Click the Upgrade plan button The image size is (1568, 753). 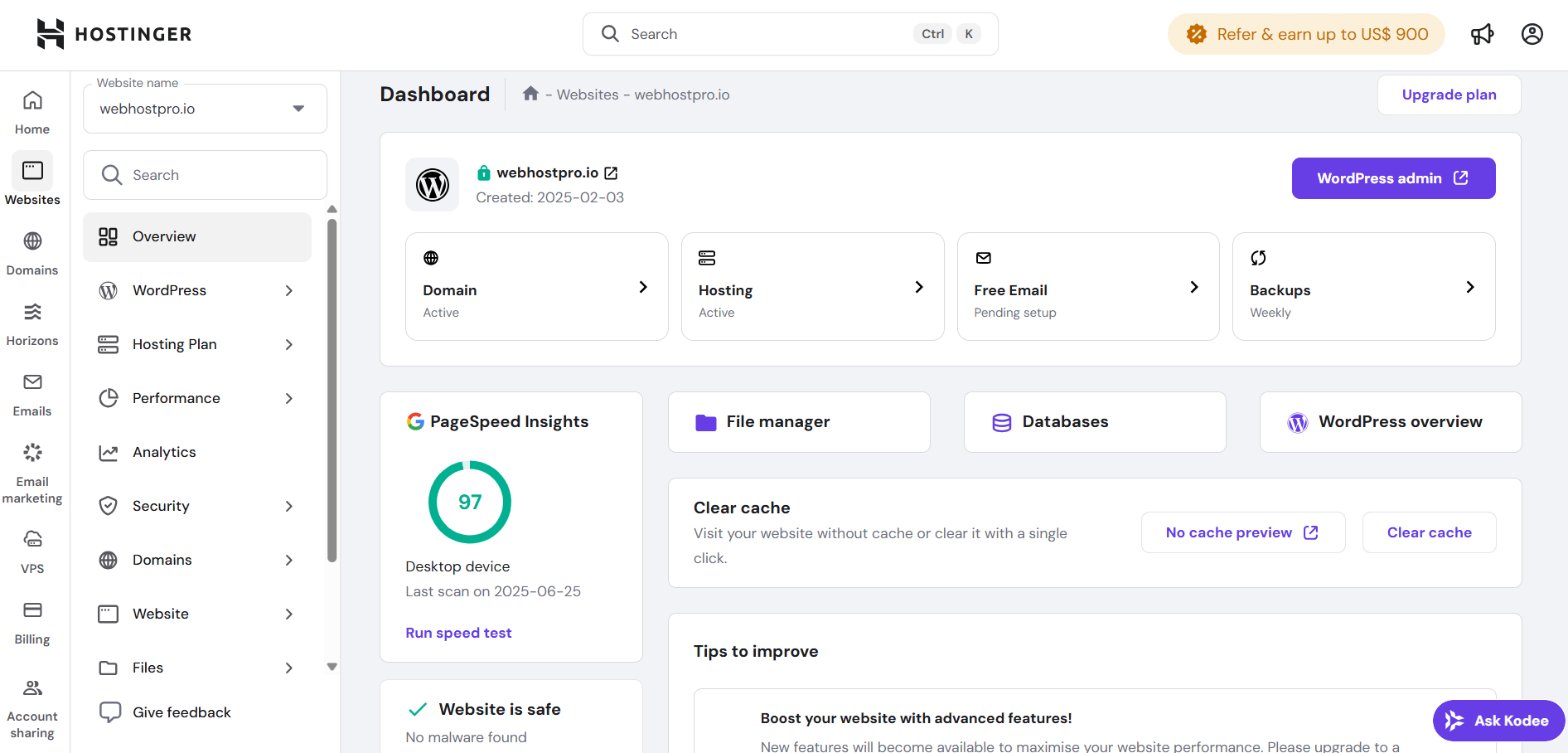[x=1449, y=95]
